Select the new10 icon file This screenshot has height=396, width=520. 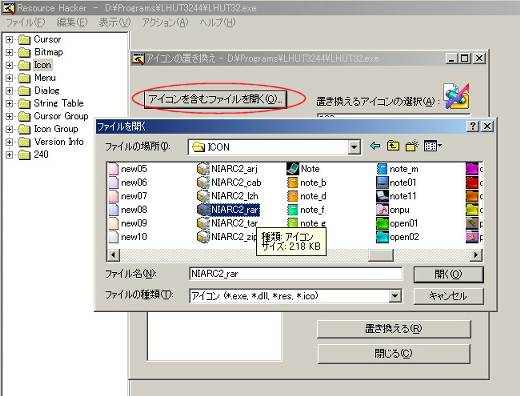(x=128, y=237)
